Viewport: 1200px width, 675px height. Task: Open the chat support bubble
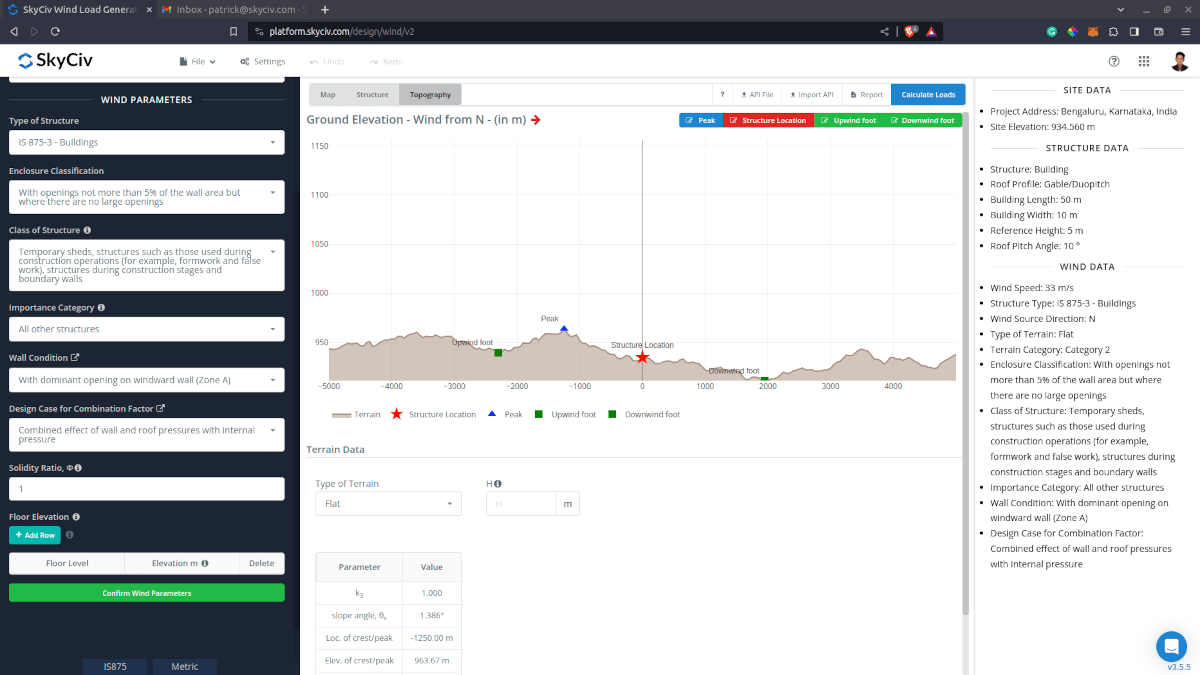(1171, 647)
